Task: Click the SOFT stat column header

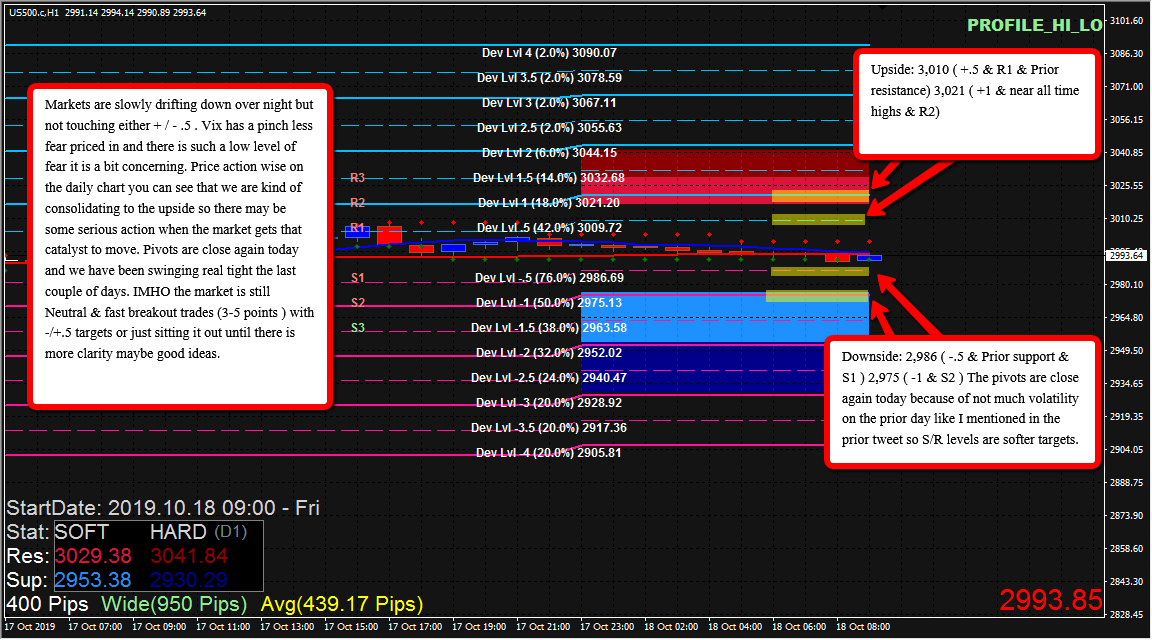Action: tap(81, 532)
